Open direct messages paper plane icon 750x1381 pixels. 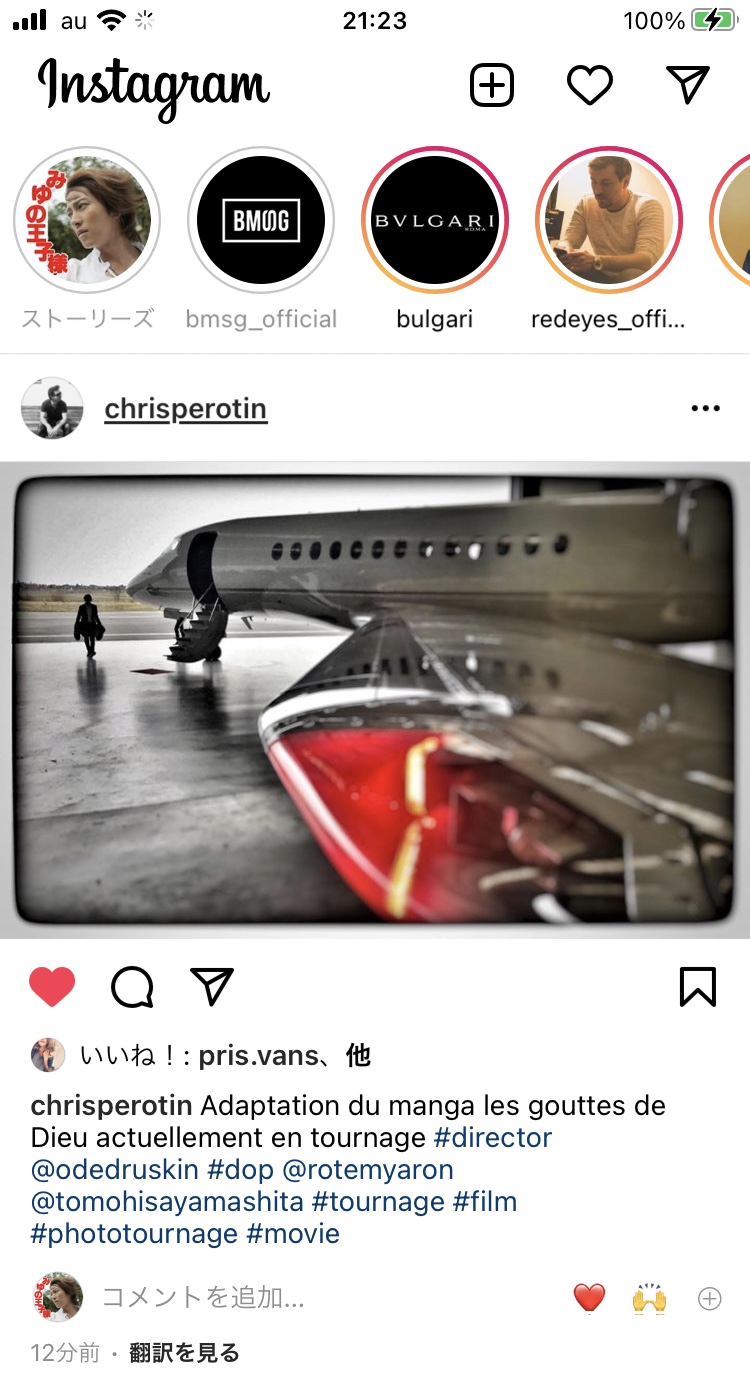point(688,86)
